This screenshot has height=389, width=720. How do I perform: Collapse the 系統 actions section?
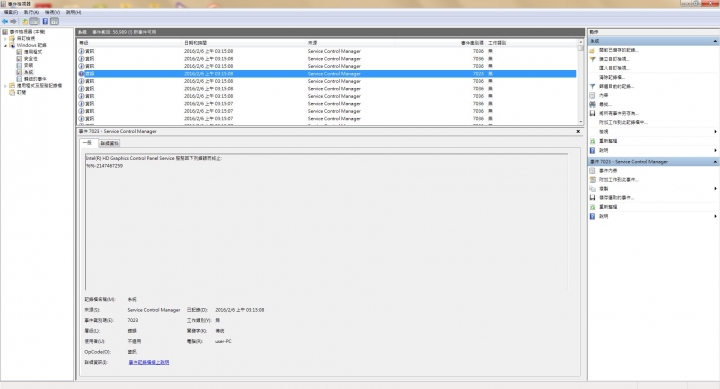pyautogui.click(x=715, y=41)
